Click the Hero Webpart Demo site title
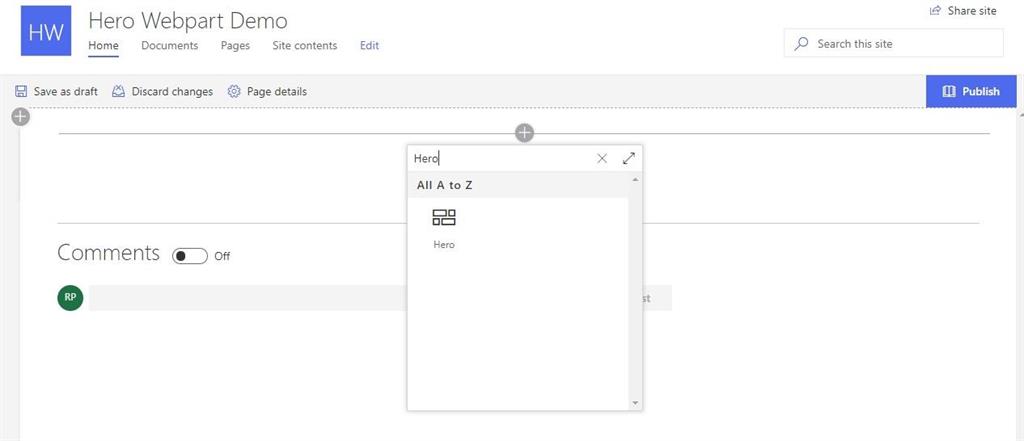The image size is (1024, 441). 188,20
